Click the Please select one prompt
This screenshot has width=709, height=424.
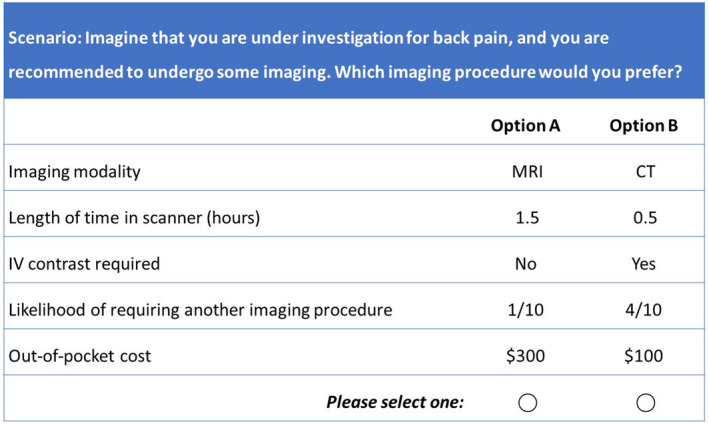tap(395, 402)
